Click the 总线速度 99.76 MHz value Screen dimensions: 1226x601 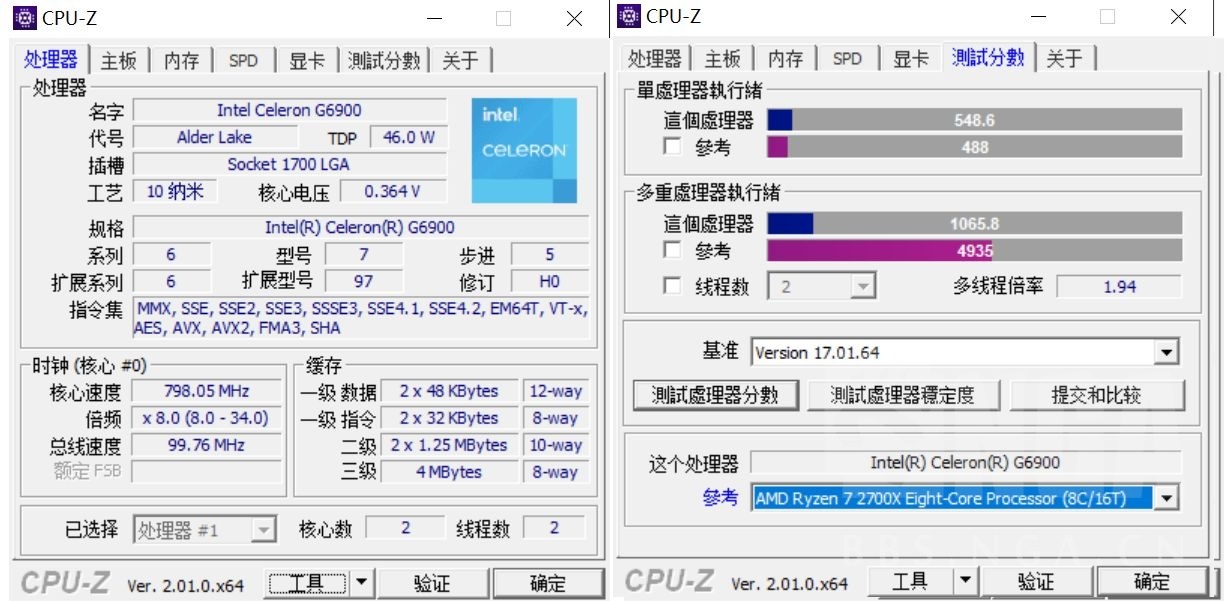point(207,445)
